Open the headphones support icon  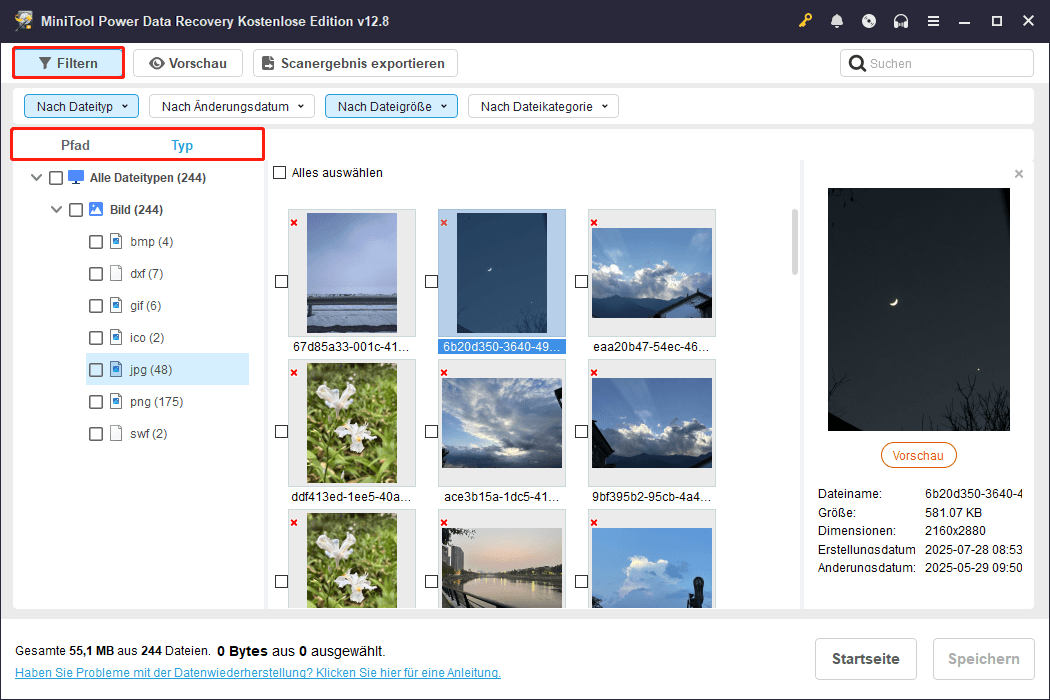click(901, 21)
